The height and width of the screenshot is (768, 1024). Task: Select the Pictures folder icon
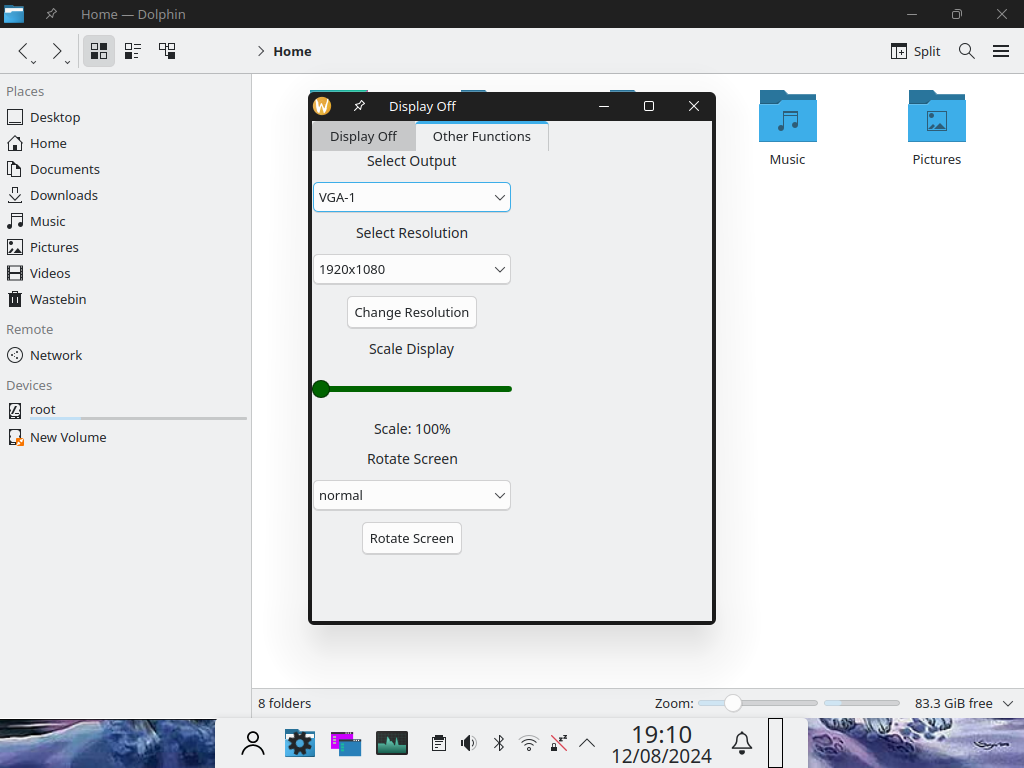pos(936,117)
